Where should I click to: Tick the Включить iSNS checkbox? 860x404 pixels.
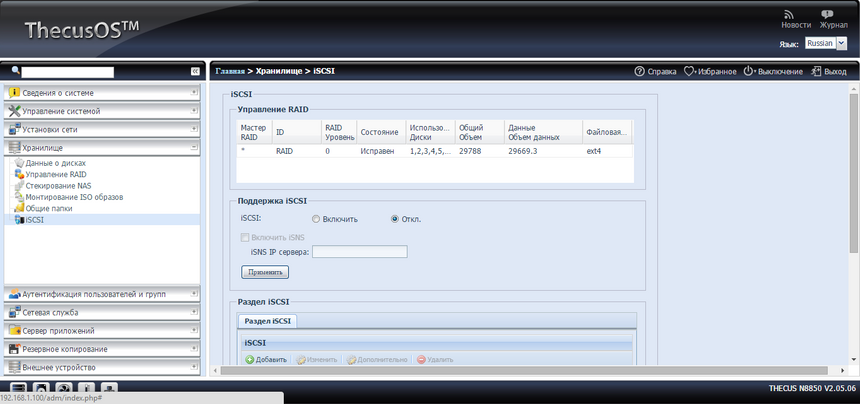tap(245, 237)
